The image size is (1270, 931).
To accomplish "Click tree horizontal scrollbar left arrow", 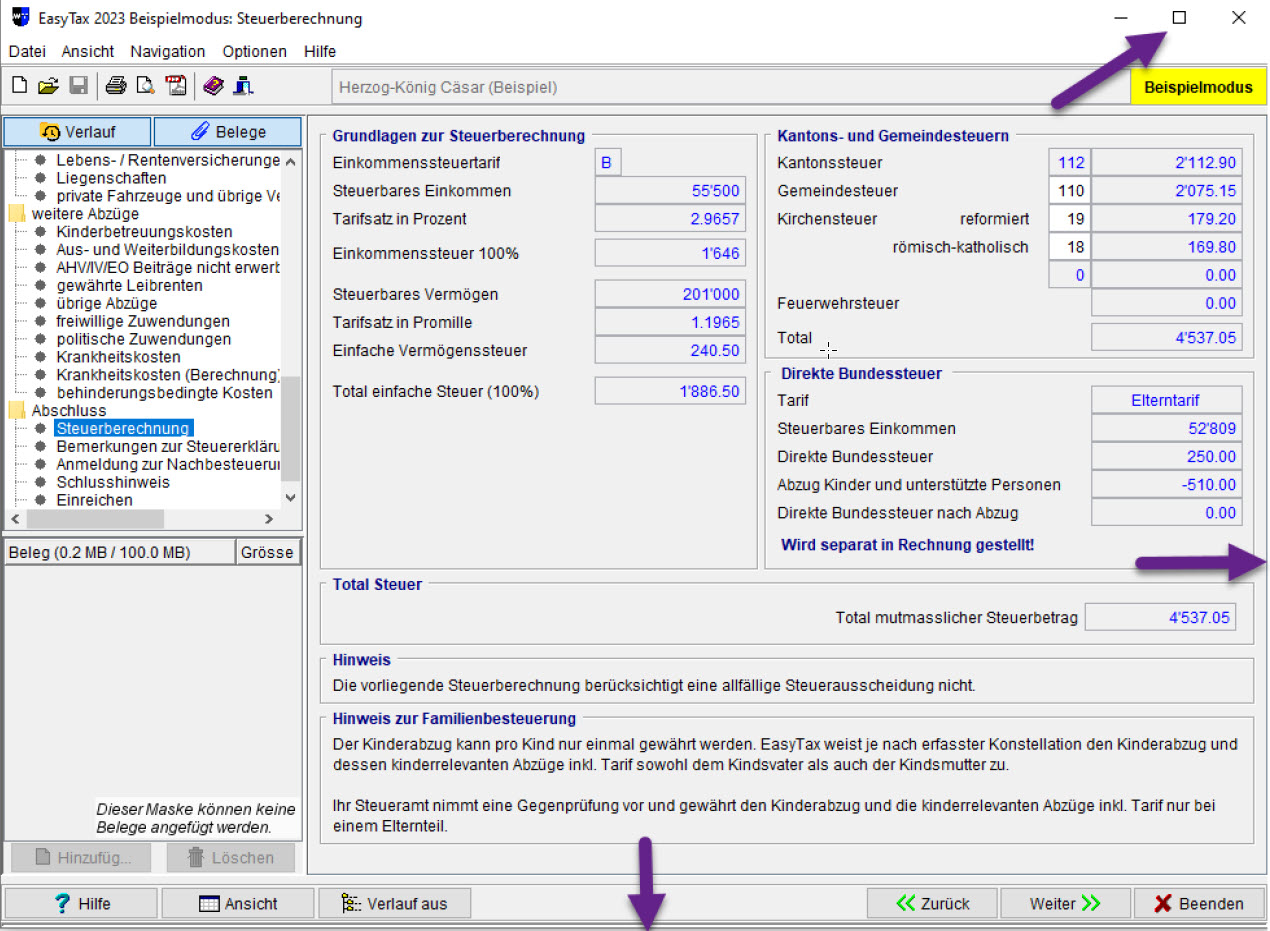I will [x=15, y=520].
